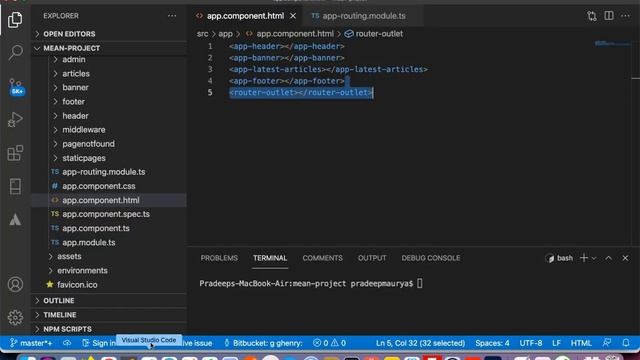Open the Search view in activity bar
Viewport: 640px width, 360px height.
pyautogui.click(x=15, y=53)
